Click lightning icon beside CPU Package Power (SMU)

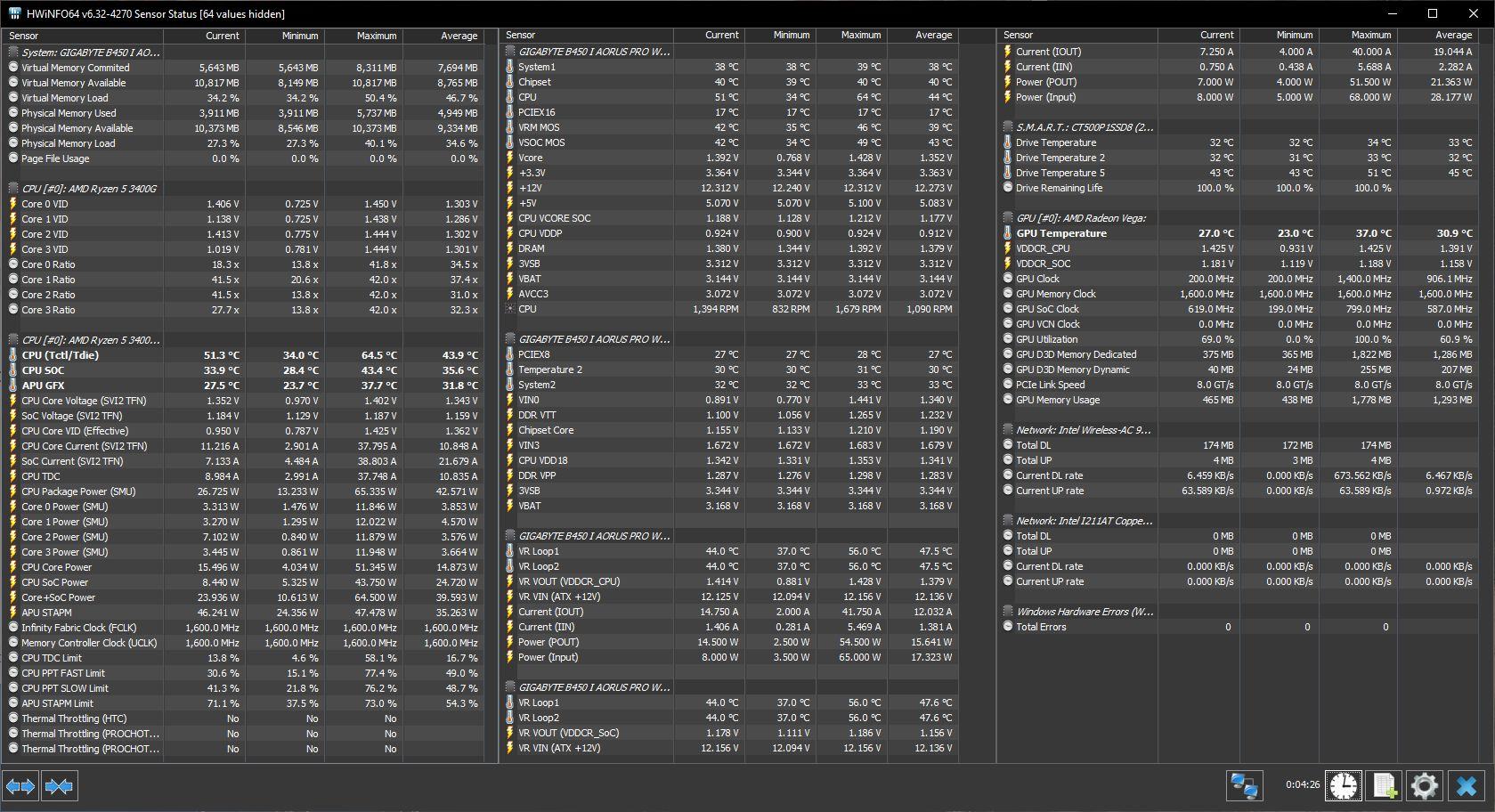13,491
